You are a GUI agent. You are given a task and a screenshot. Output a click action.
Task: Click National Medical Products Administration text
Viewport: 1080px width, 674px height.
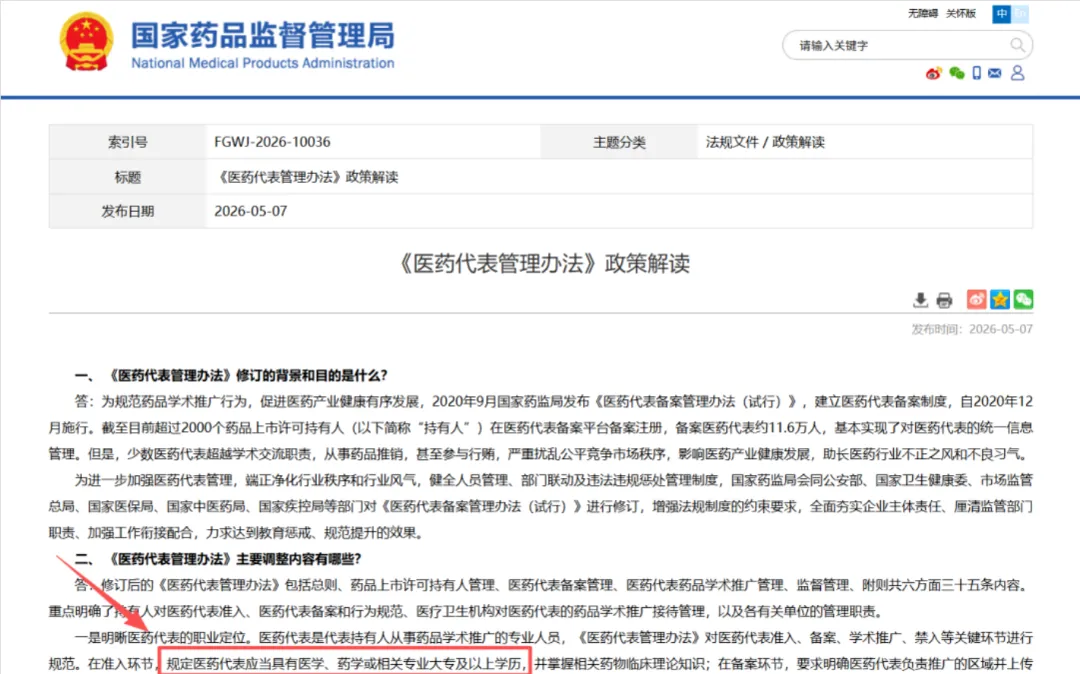(262, 63)
